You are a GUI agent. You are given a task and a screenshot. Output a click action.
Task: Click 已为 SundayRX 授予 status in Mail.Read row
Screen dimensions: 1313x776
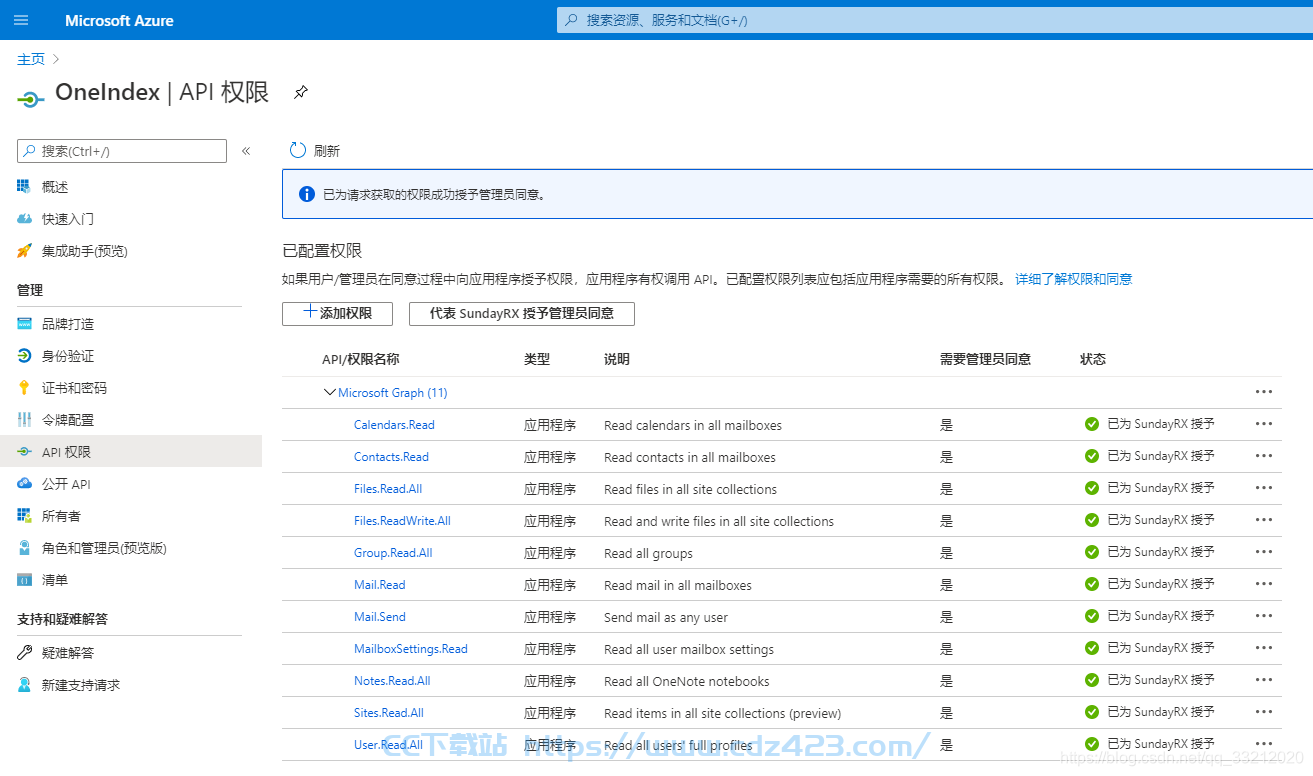(1161, 584)
